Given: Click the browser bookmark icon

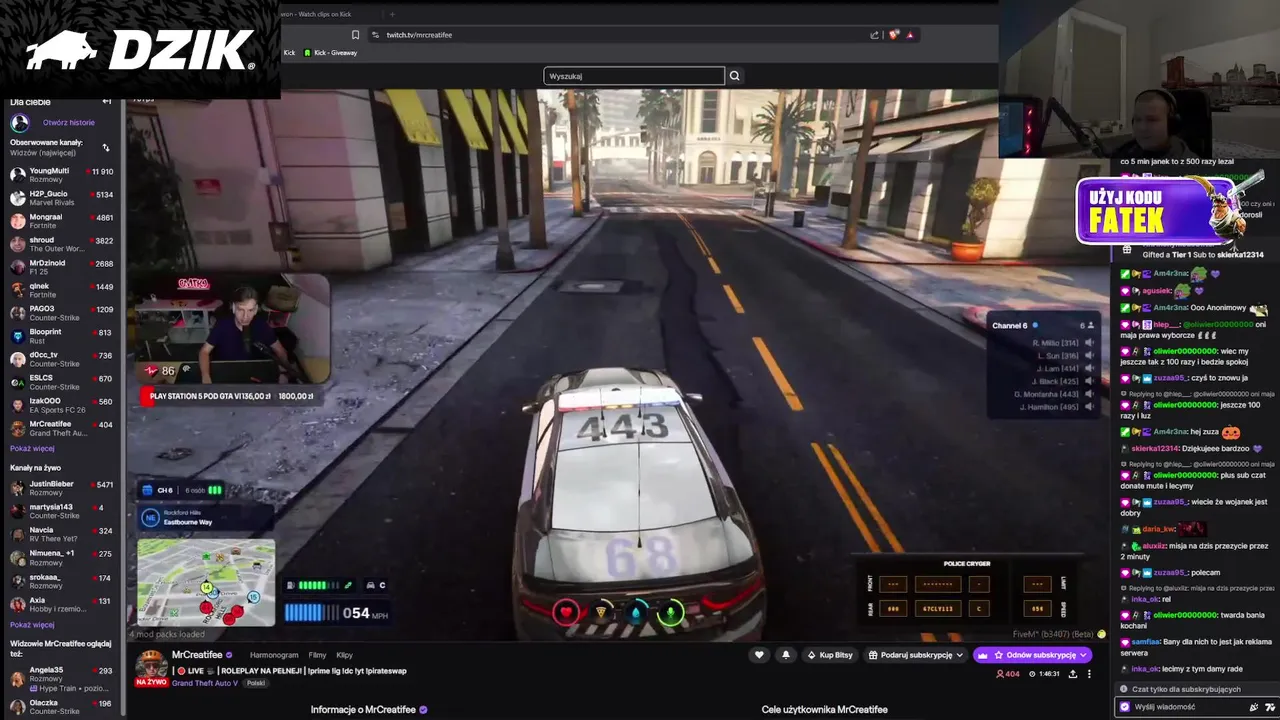Looking at the screenshot, I should tap(355, 35).
